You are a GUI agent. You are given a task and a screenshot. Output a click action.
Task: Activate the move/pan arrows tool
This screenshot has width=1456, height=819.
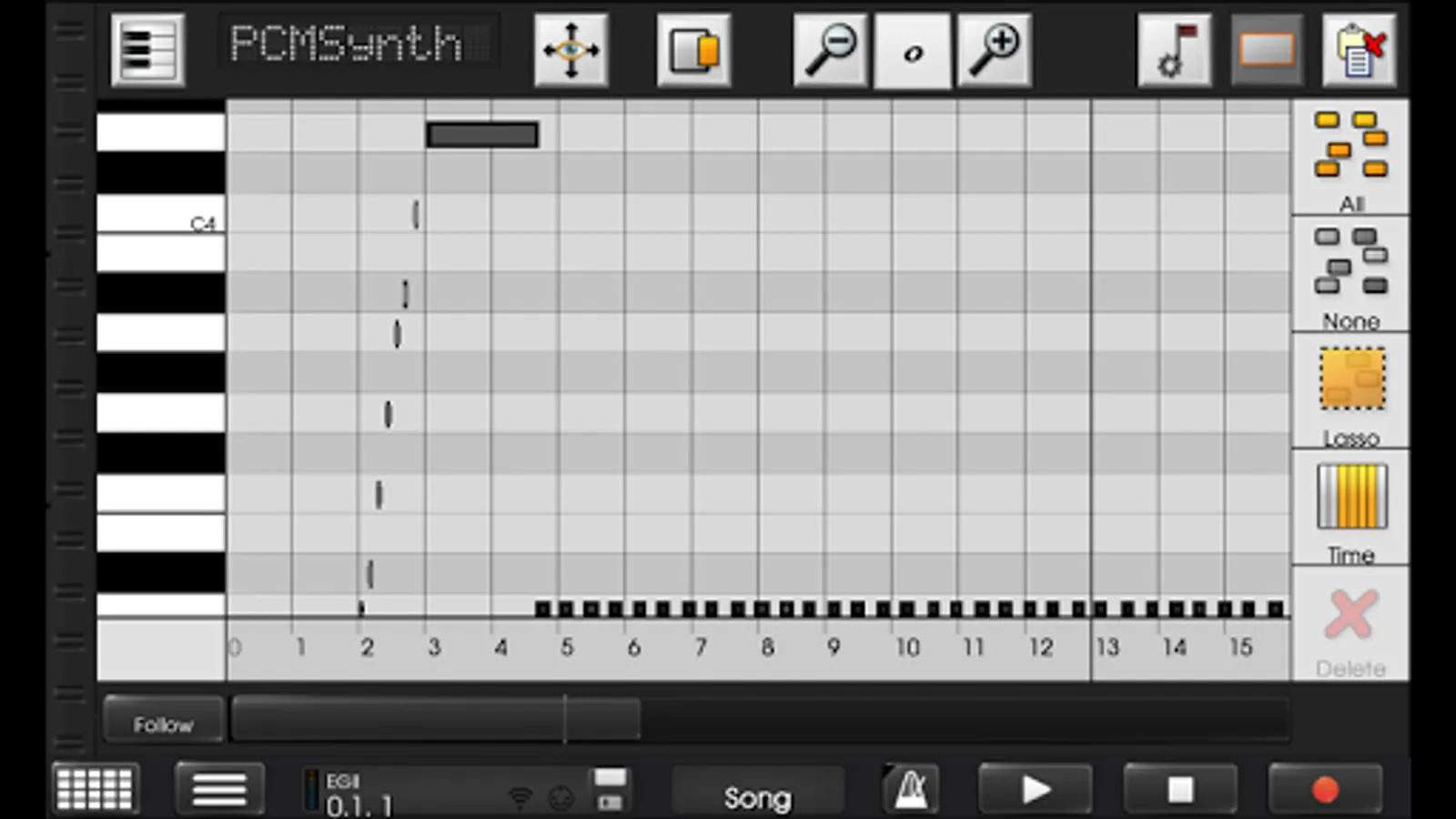571,50
